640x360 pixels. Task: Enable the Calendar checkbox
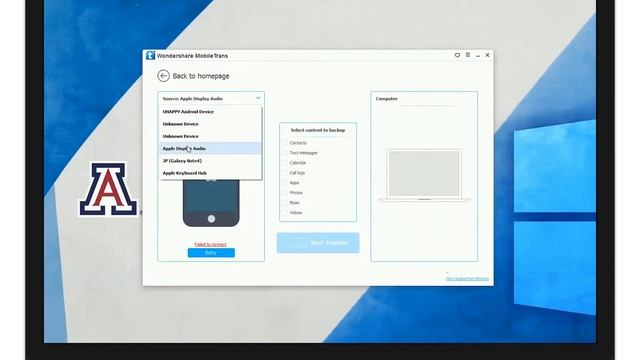pyautogui.click(x=285, y=163)
